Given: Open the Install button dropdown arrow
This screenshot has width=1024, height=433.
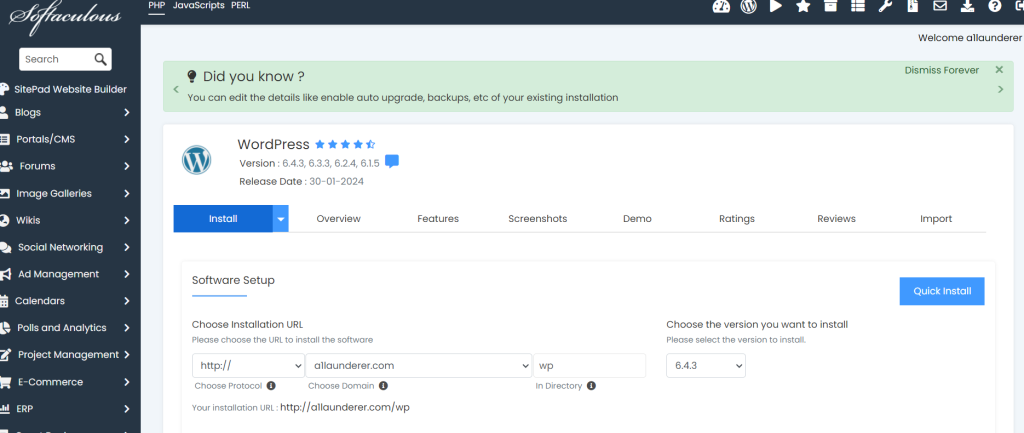Looking at the screenshot, I should [x=281, y=219].
